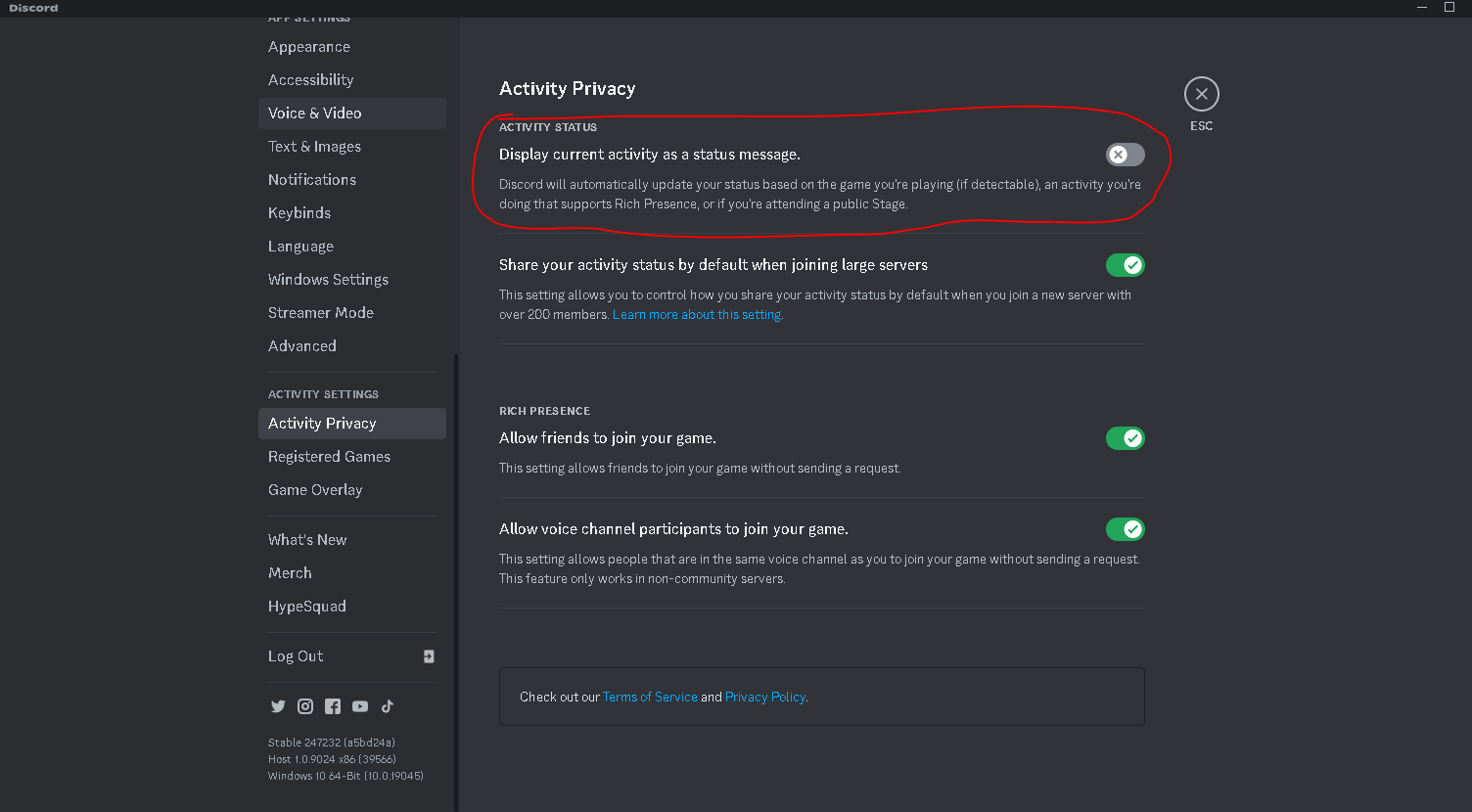The height and width of the screenshot is (812, 1472).
Task: Close settings with the ESC circle icon
Action: point(1201,95)
